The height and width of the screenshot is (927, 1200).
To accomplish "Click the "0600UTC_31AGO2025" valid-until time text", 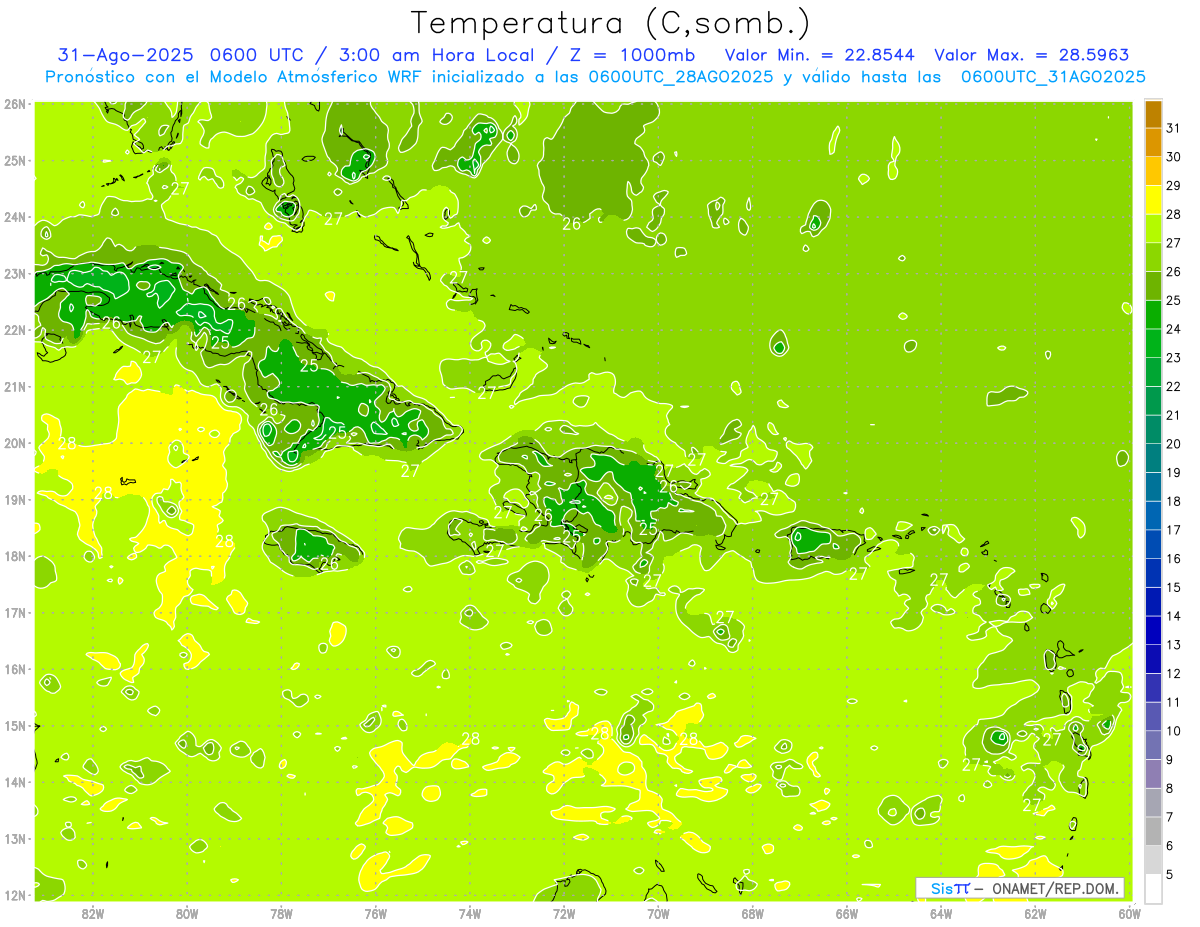I will point(1052,77).
